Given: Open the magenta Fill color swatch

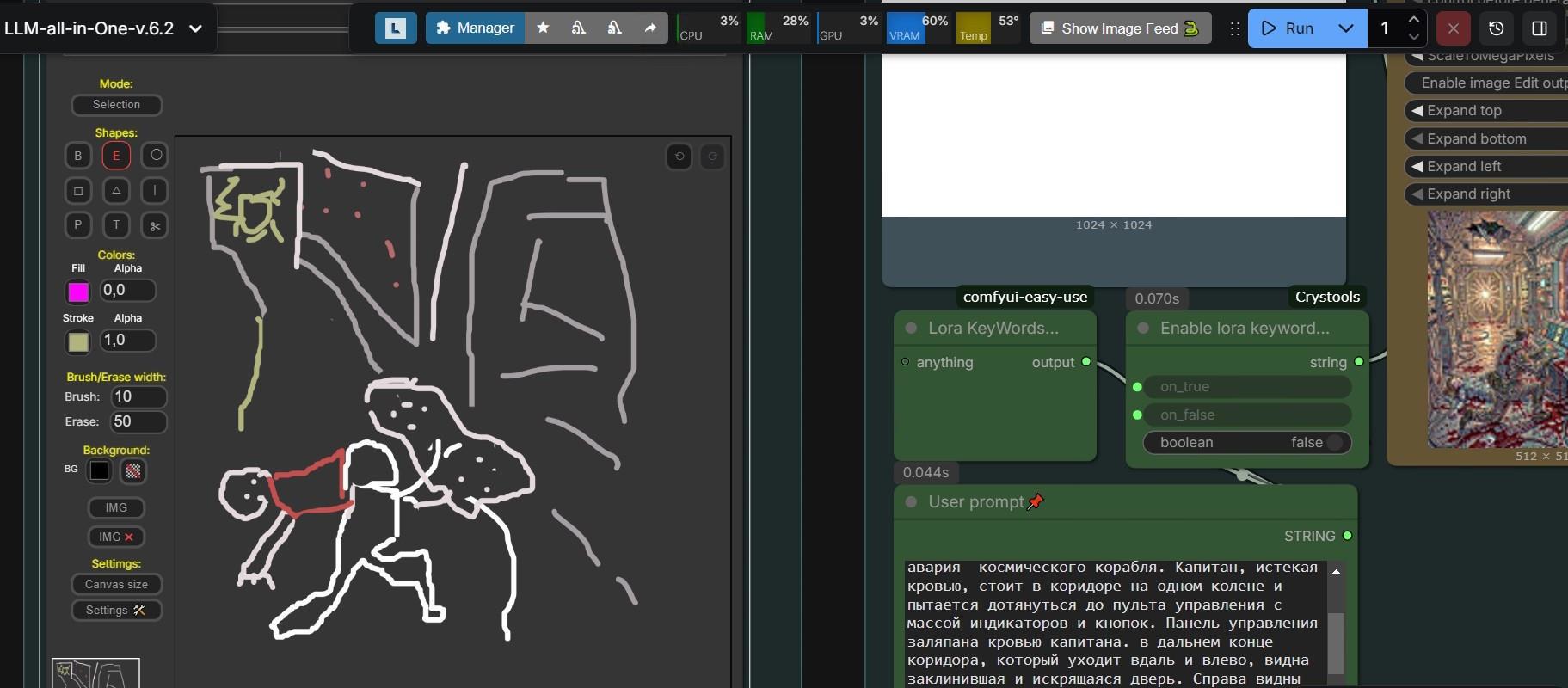Looking at the screenshot, I should (x=78, y=292).
